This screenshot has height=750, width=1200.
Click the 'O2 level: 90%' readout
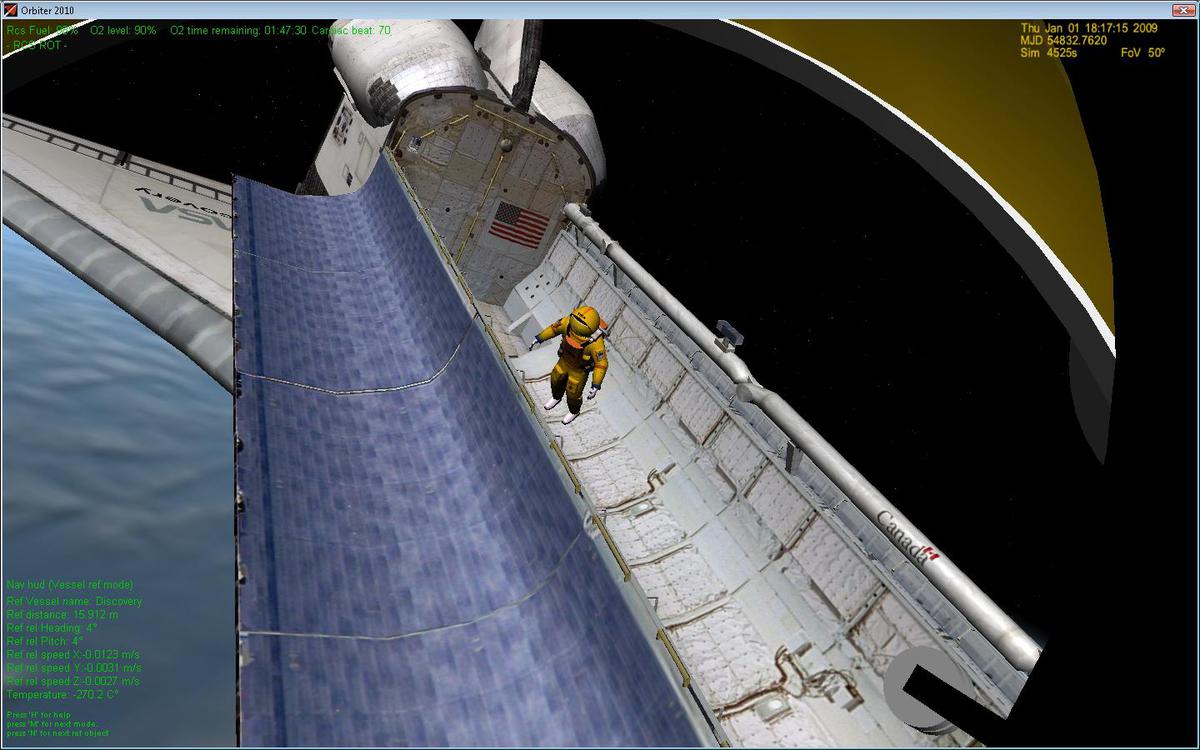[123, 31]
